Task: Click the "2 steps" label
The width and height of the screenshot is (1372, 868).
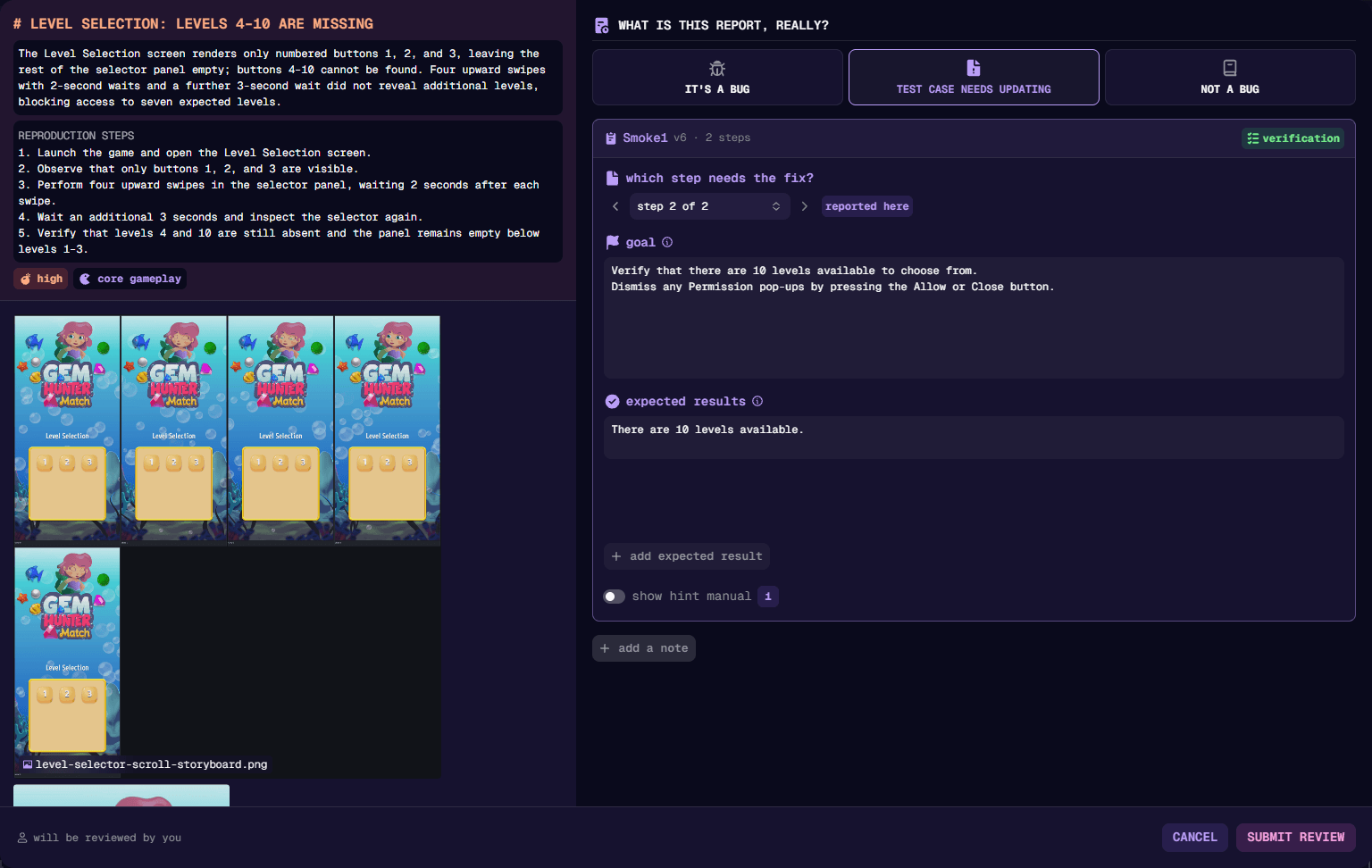Action: point(728,138)
